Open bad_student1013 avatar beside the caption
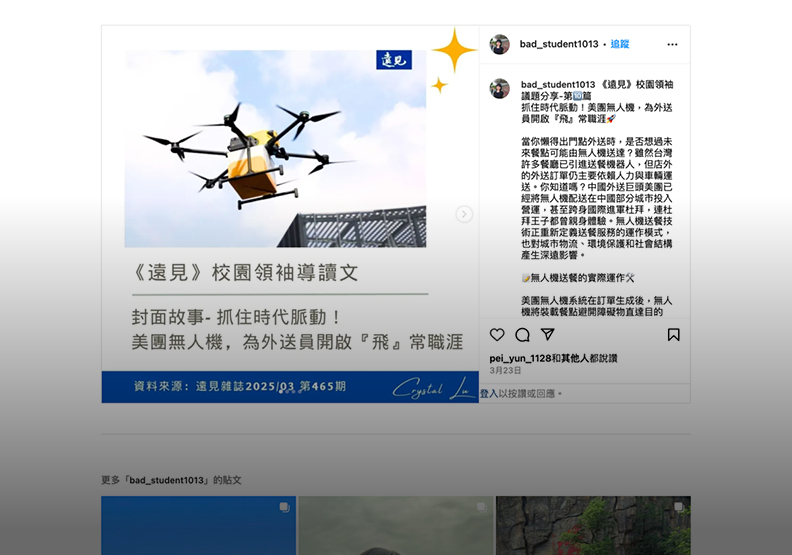The height and width of the screenshot is (555, 792). click(499, 88)
